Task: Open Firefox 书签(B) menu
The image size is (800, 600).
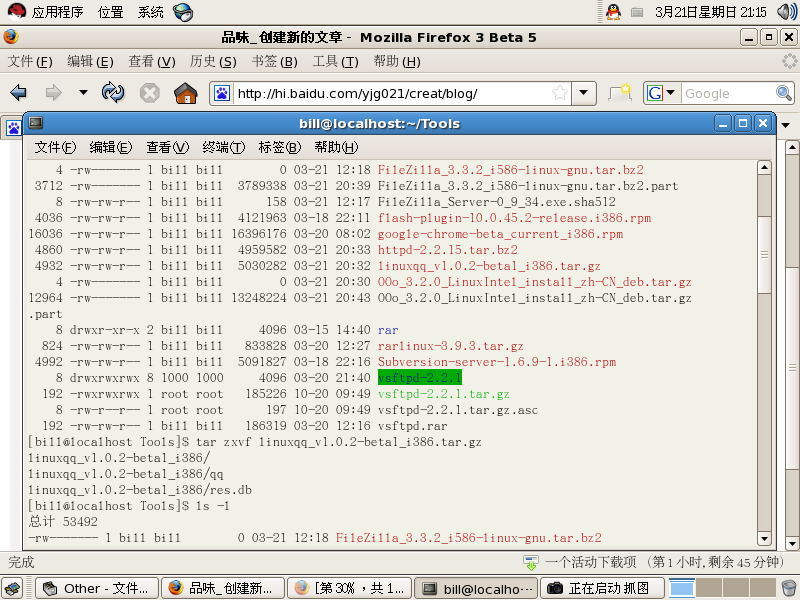Action: click(x=274, y=62)
